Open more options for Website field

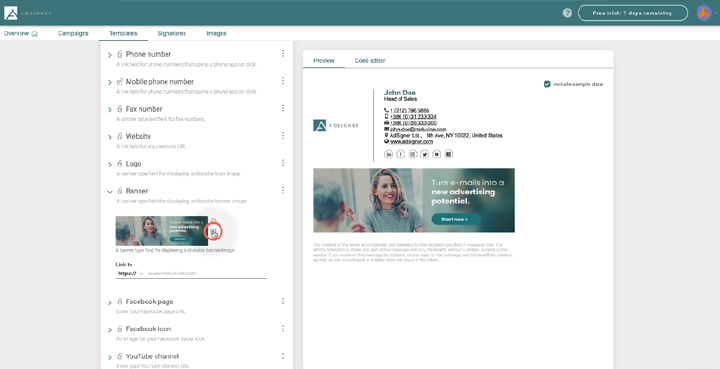click(283, 135)
